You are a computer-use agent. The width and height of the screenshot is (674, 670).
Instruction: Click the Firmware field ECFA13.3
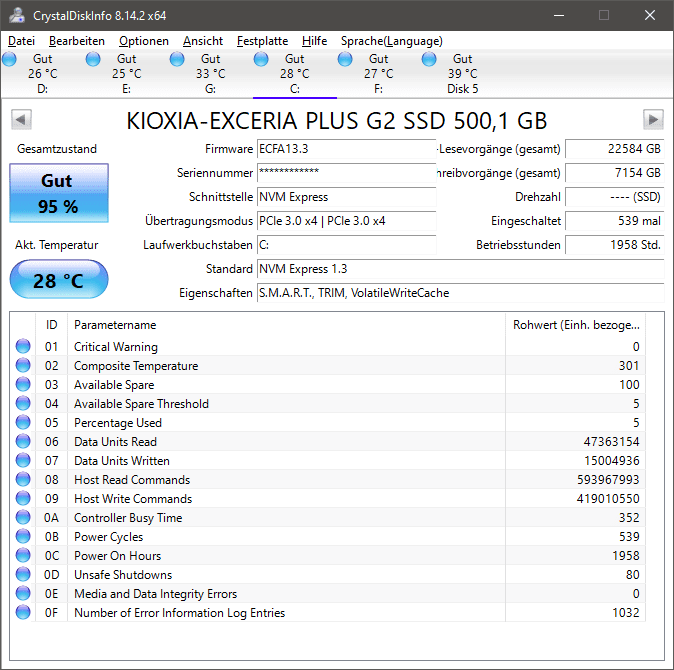[346, 149]
